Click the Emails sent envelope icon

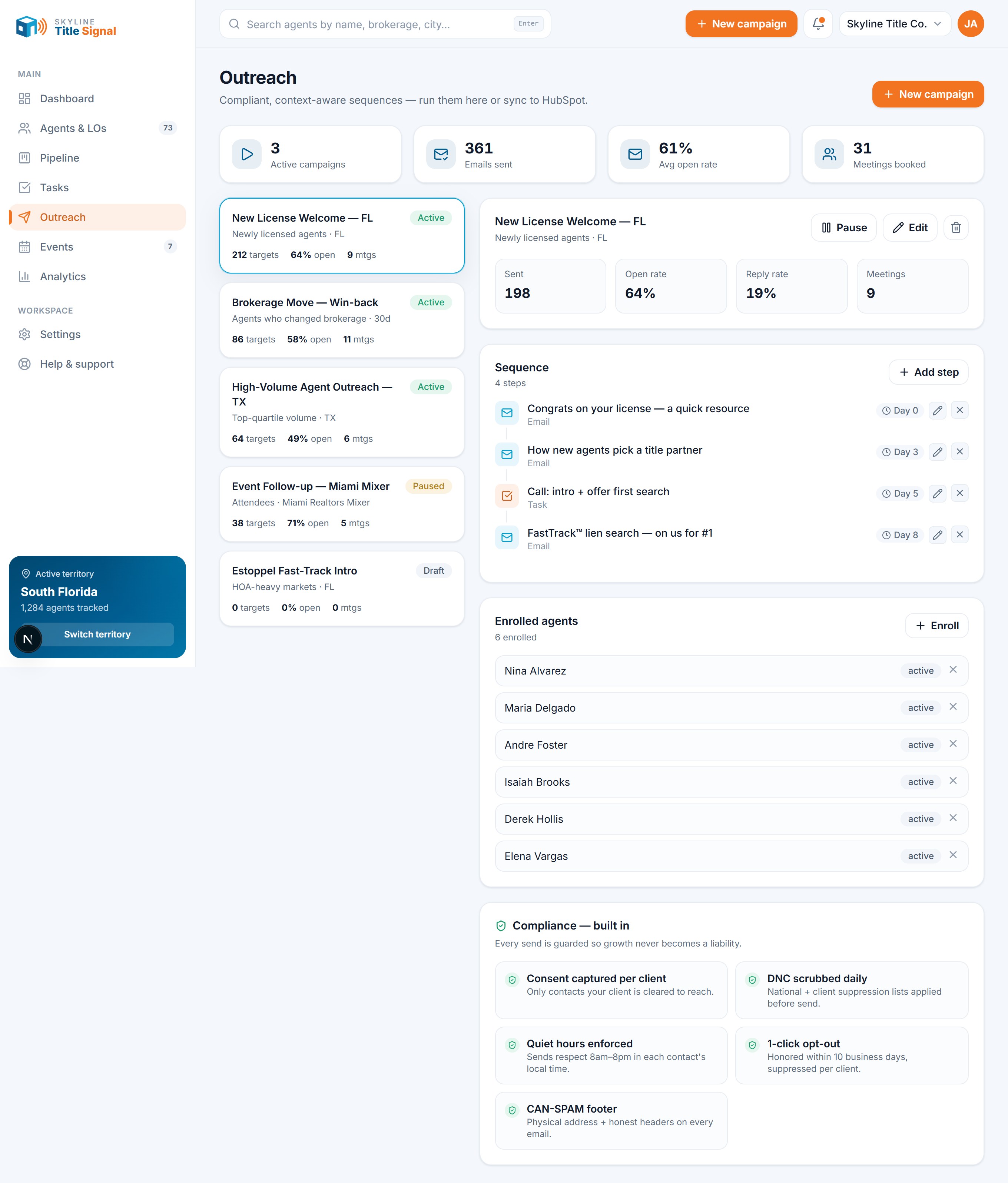coord(441,154)
